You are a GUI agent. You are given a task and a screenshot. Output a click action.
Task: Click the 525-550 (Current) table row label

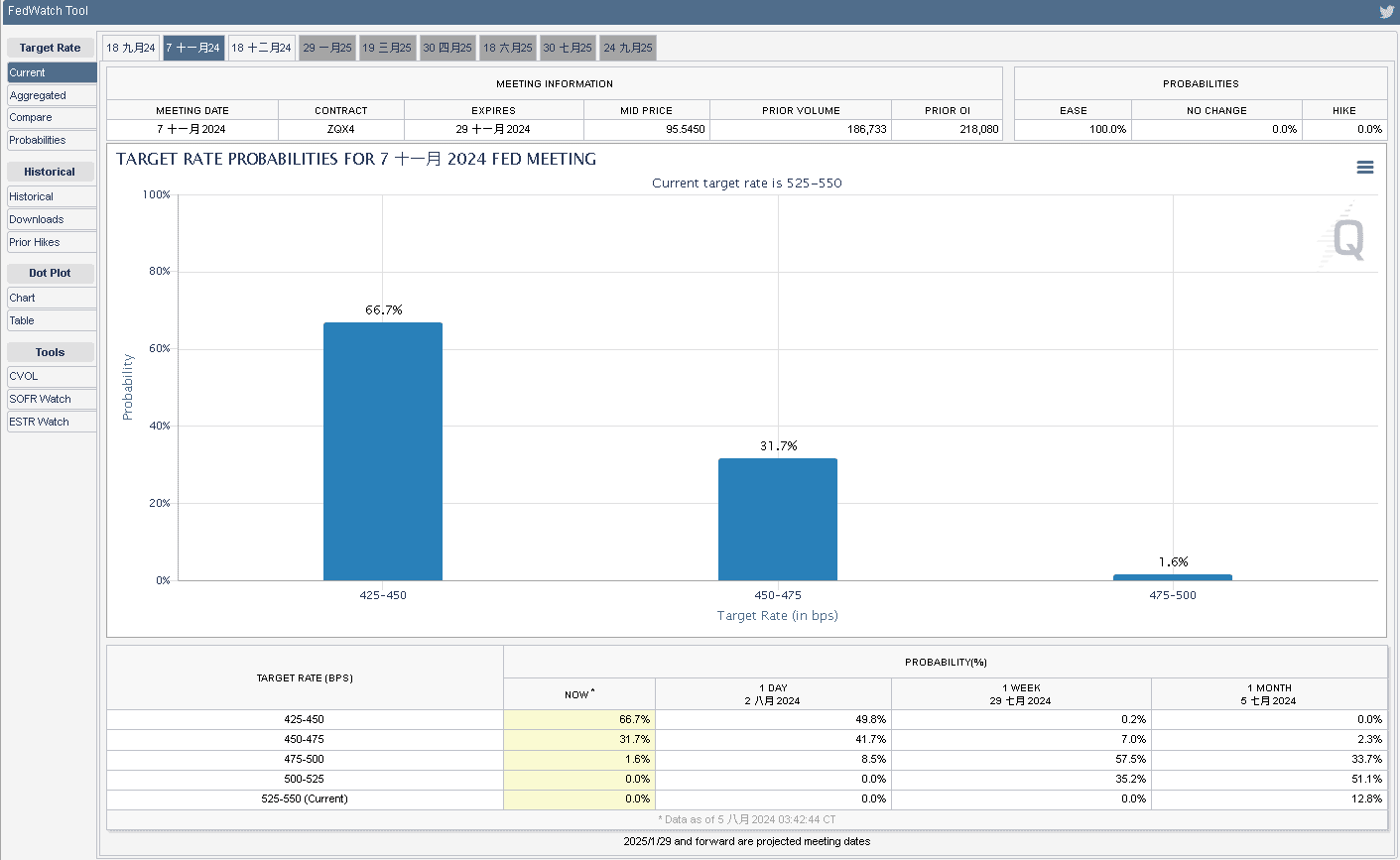[305, 799]
